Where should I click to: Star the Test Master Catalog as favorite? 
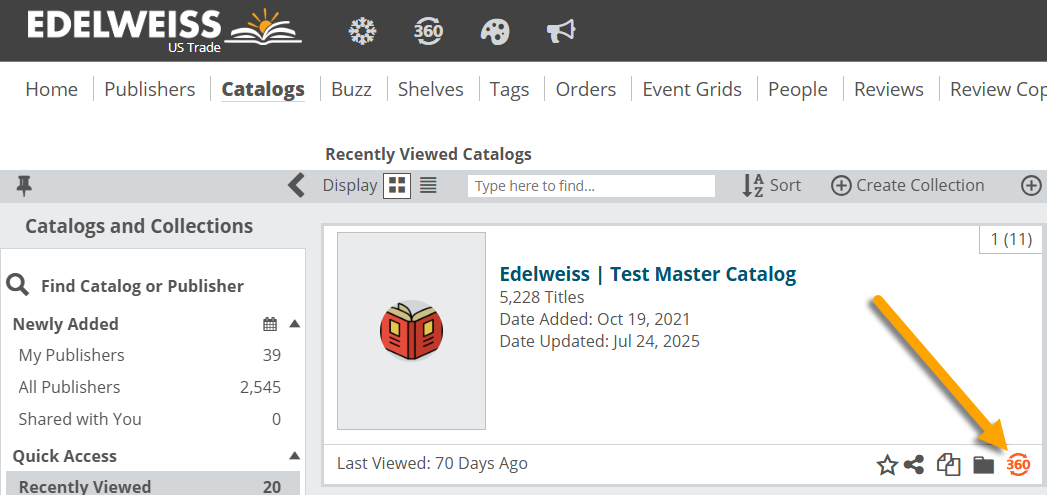click(887, 464)
